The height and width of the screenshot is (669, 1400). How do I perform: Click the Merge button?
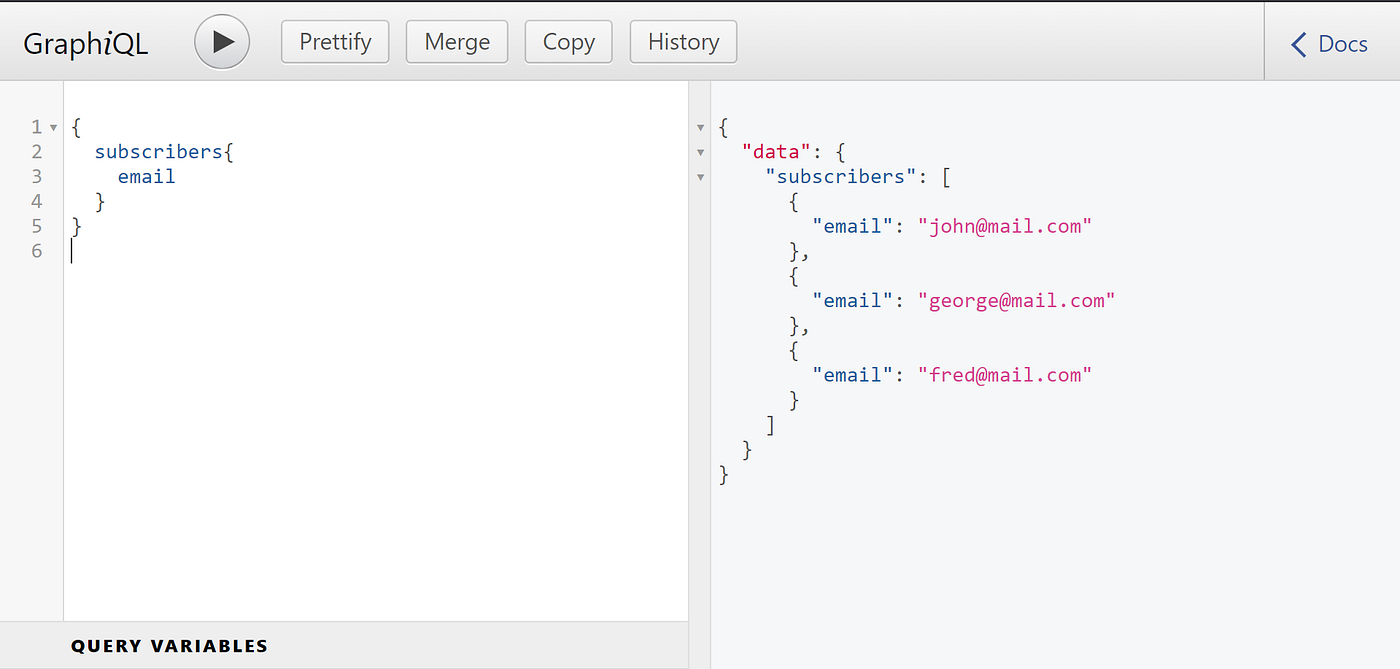point(456,41)
